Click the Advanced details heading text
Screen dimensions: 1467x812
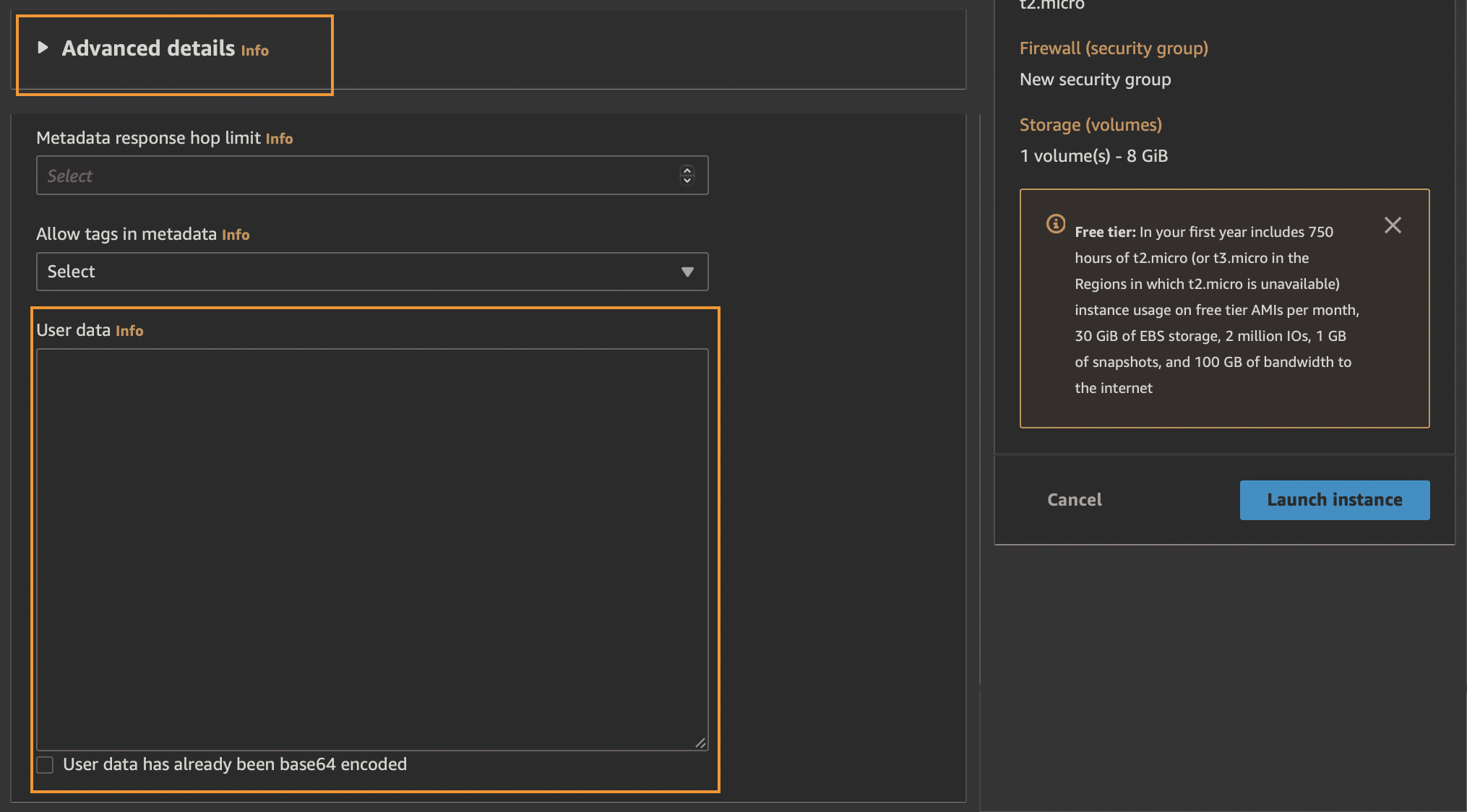pos(148,48)
